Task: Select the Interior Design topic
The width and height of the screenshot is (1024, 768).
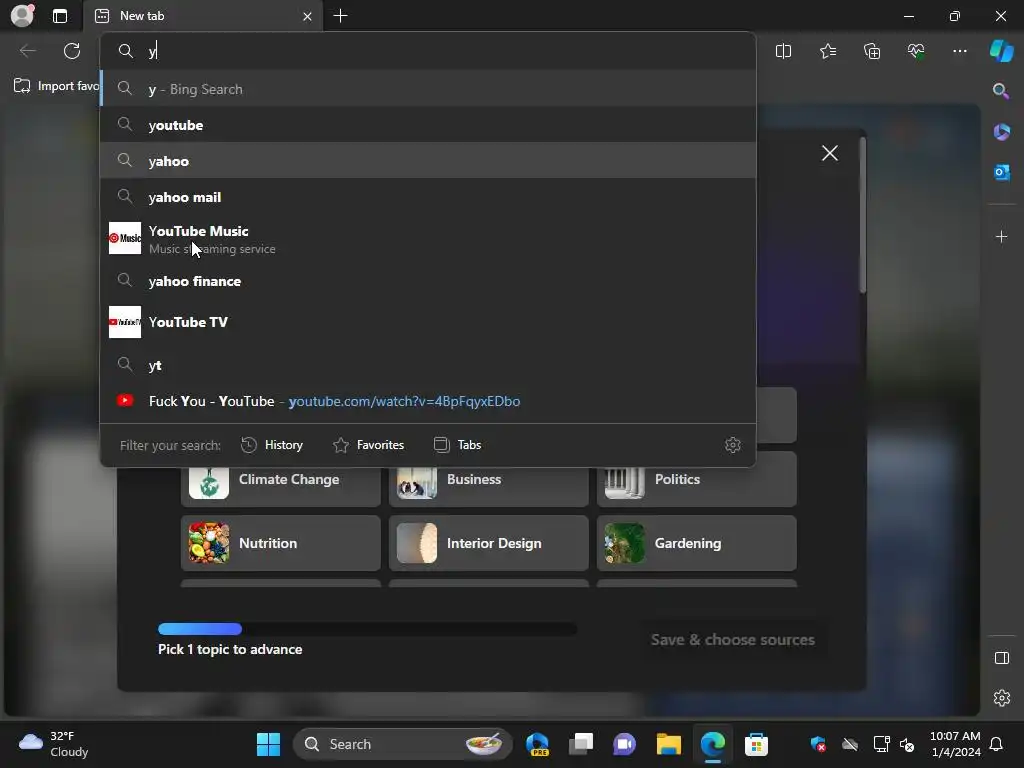Action: pyautogui.click(x=488, y=543)
